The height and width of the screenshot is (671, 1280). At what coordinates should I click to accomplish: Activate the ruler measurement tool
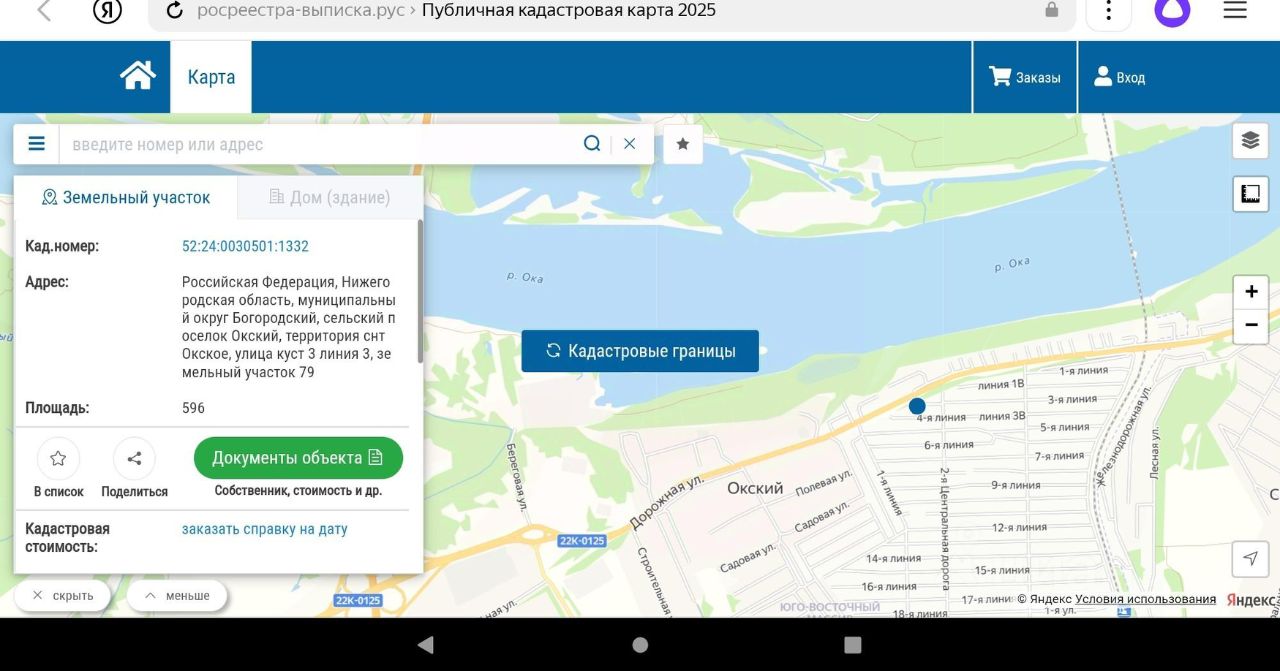tap(1250, 194)
